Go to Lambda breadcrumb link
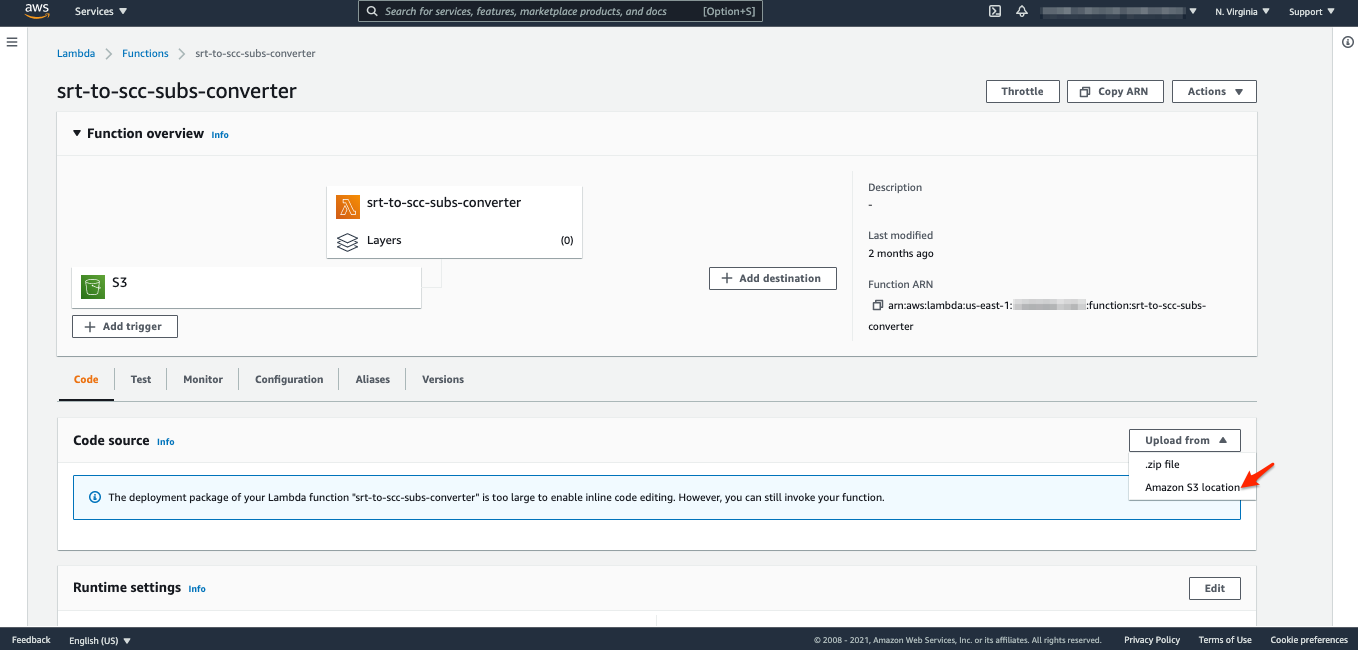Screen dimensions: 1358x650 coord(76,53)
